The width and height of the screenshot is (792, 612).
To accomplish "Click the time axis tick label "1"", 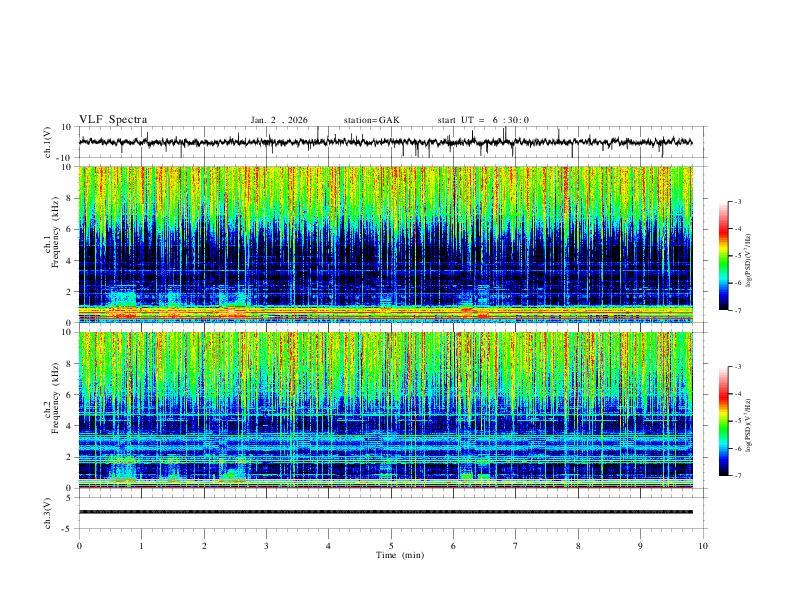I will [141, 546].
